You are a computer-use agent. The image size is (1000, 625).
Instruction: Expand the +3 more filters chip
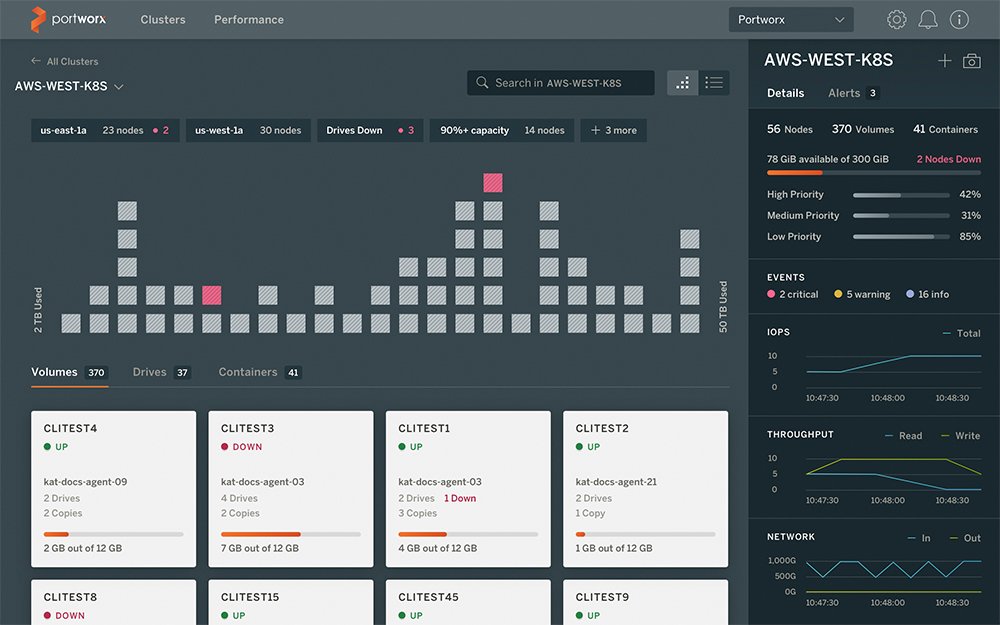[613, 130]
